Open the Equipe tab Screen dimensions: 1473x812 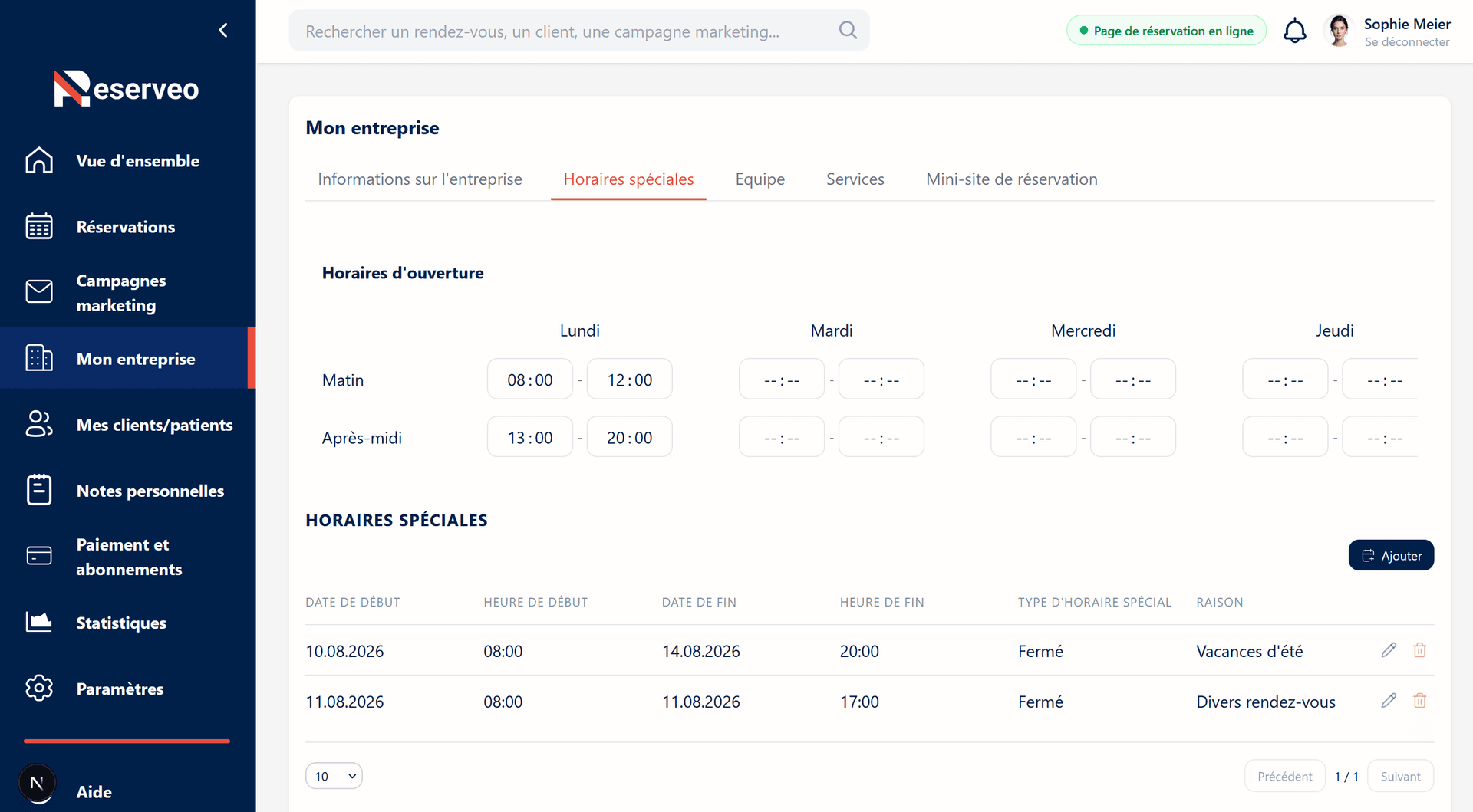(760, 179)
